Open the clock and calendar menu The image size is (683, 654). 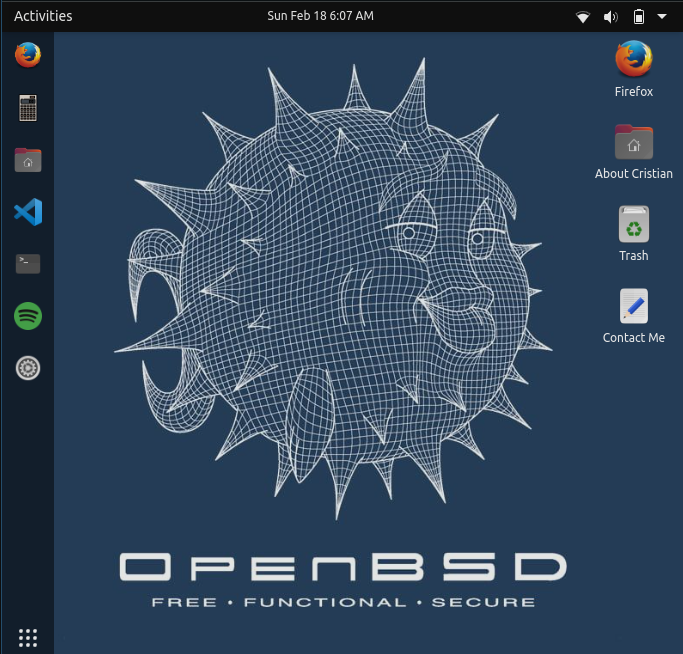pyautogui.click(x=320, y=16)
